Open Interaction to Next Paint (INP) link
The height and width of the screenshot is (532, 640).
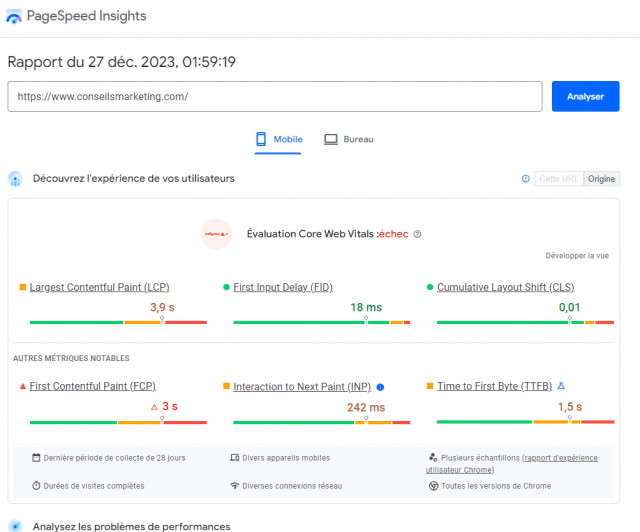pyautogui.click(x=302, y=387)
